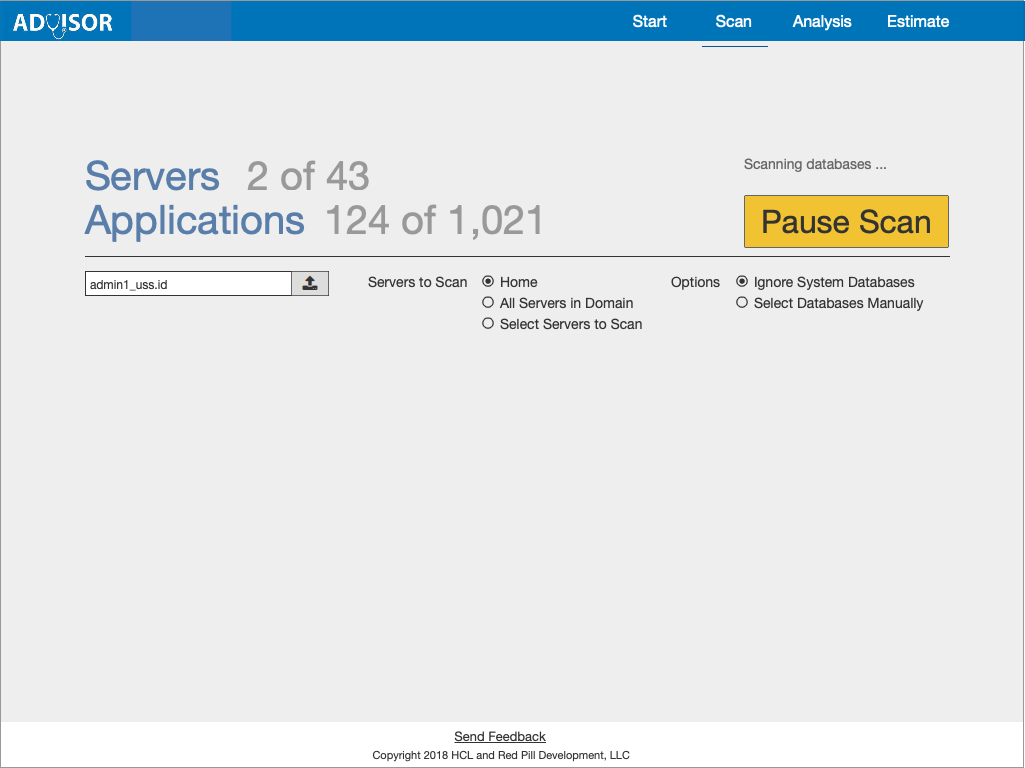This screenshot has height=768, width=1025.
Task: Click the copyright notice in the footer
Action: [x=501, y=755]
